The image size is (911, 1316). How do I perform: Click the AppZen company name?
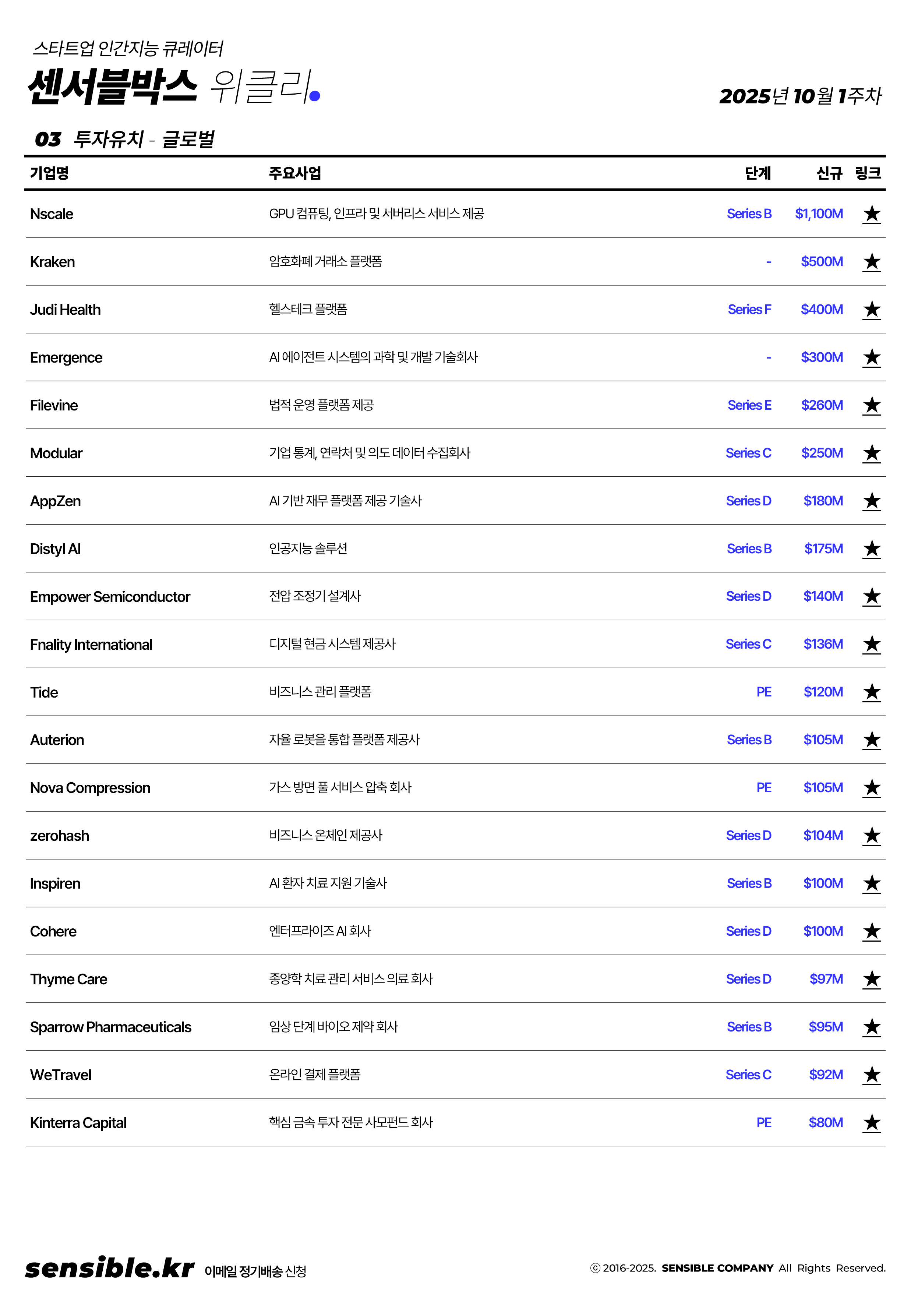click(55, 501)
